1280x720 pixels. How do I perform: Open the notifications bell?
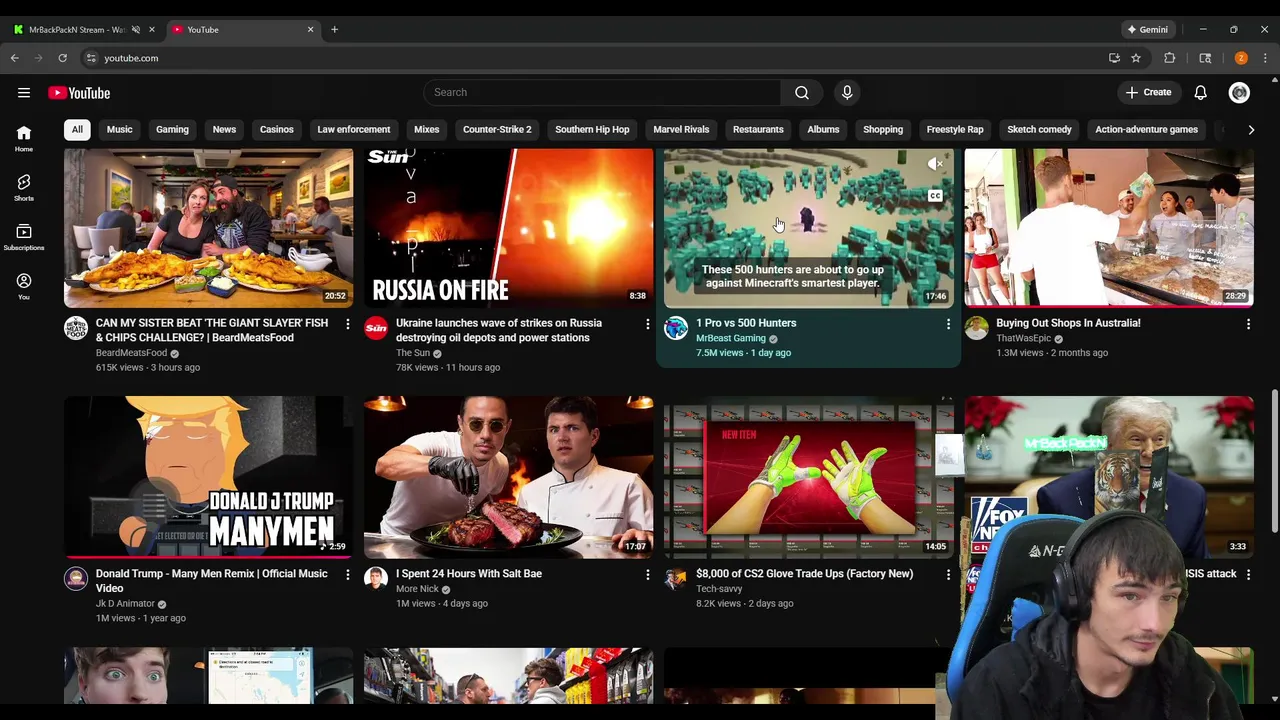[1200, 93]
